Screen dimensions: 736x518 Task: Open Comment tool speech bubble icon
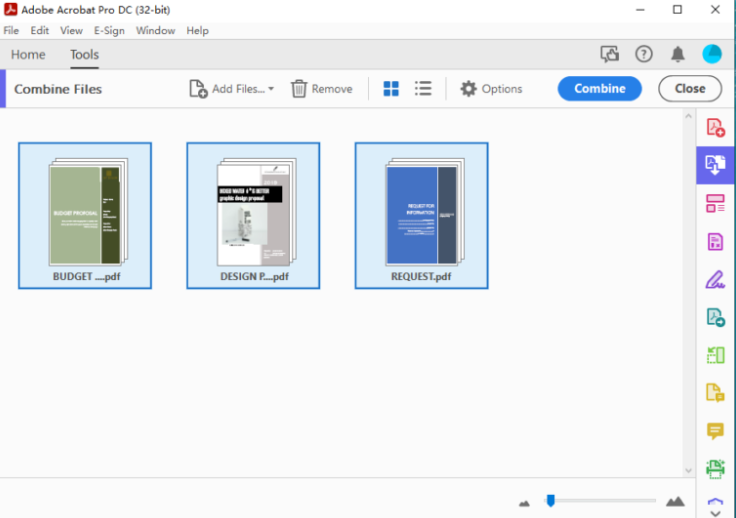pyautogui.click(x=715, y=431)
